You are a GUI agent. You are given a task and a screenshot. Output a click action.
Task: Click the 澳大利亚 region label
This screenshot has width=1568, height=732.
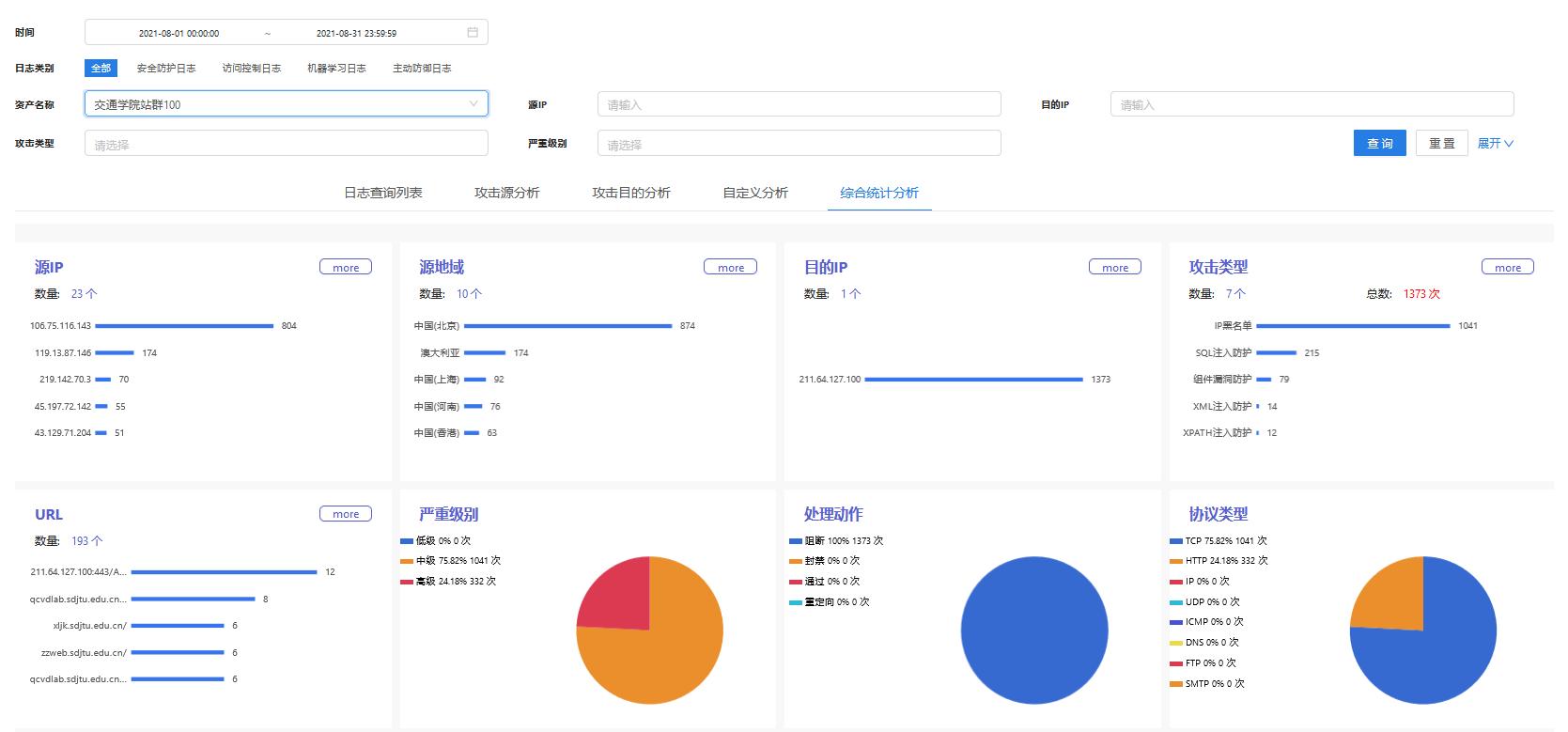(x=441, y=353)
